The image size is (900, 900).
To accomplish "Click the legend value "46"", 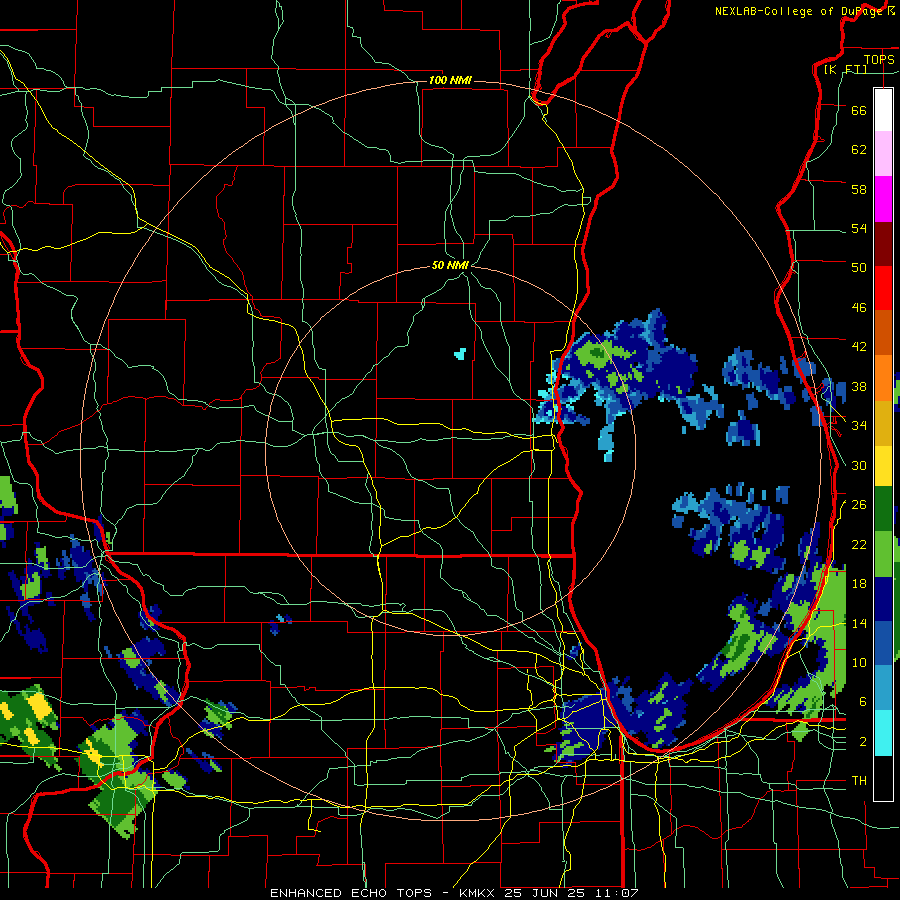I will tap(859, 308).
